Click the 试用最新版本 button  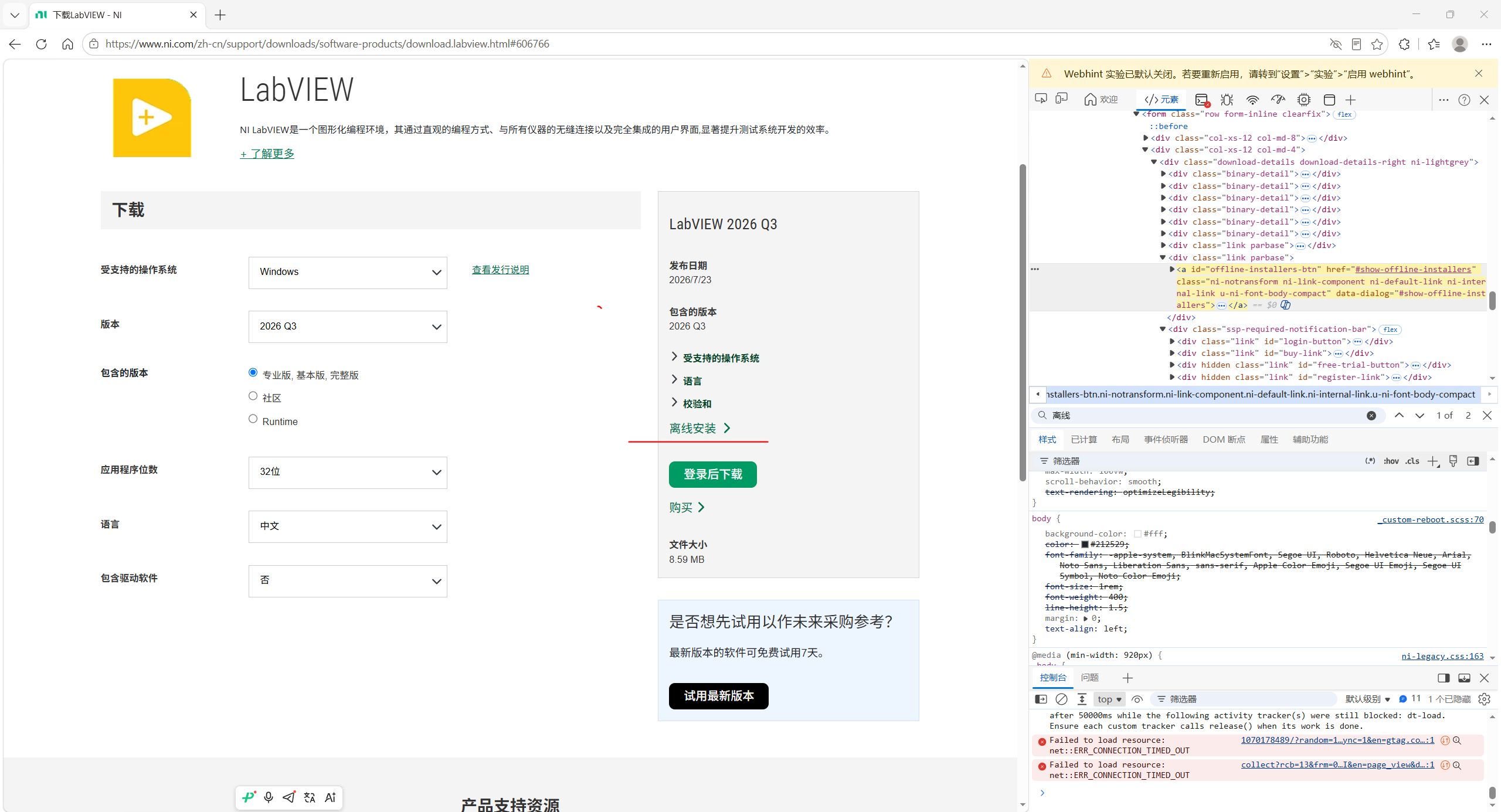[x=718, y=696]
